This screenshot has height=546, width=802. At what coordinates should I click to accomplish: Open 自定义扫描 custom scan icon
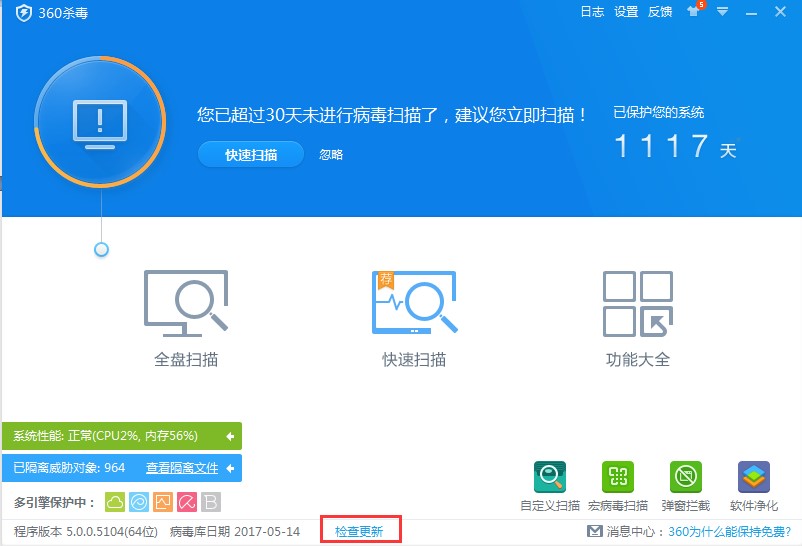[x=550, y=477]
